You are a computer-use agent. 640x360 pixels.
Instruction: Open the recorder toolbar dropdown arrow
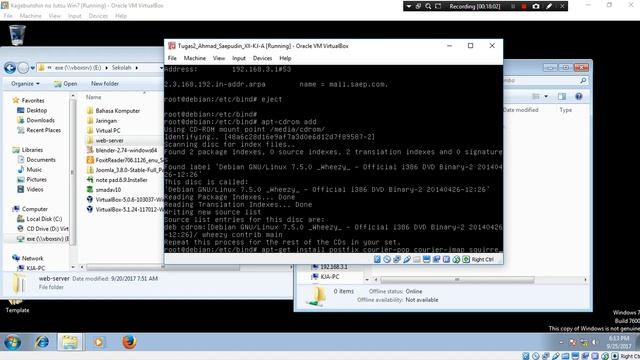pyautogui.click(x=409, y=6)
